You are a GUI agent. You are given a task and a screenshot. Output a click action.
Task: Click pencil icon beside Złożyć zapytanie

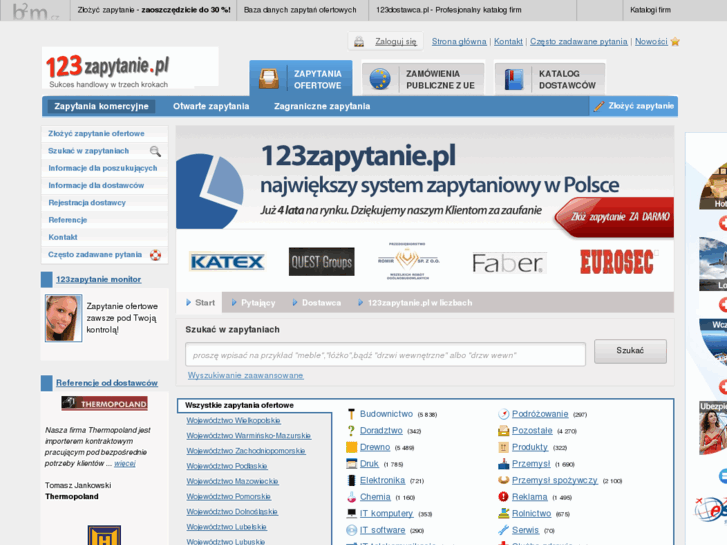coord(599,106)
